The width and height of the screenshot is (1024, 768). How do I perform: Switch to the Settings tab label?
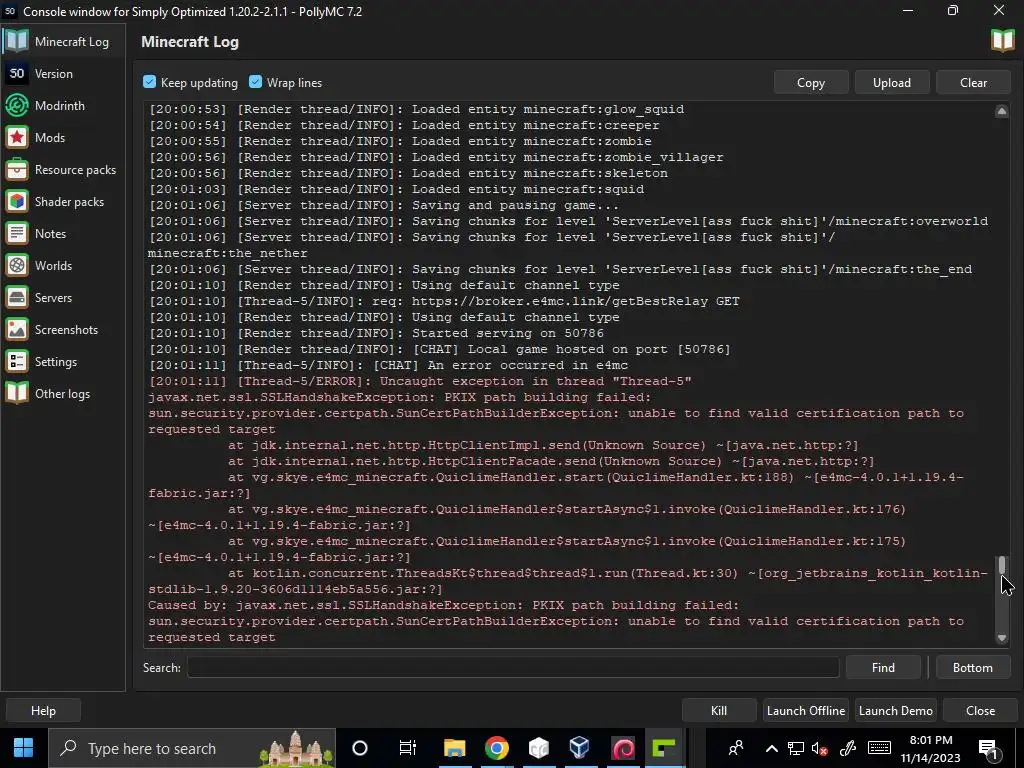click(x=56, y=362)
